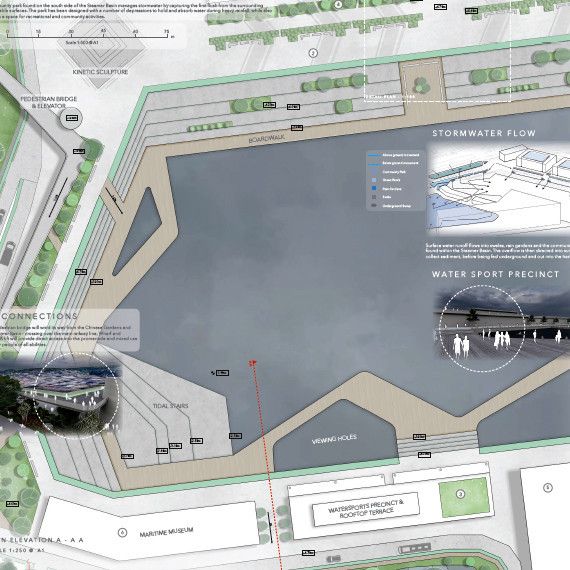The width and height of the screenshot is (570, 570).
Task: Select circled number 3 on green roof
Action: coord(461,494)
